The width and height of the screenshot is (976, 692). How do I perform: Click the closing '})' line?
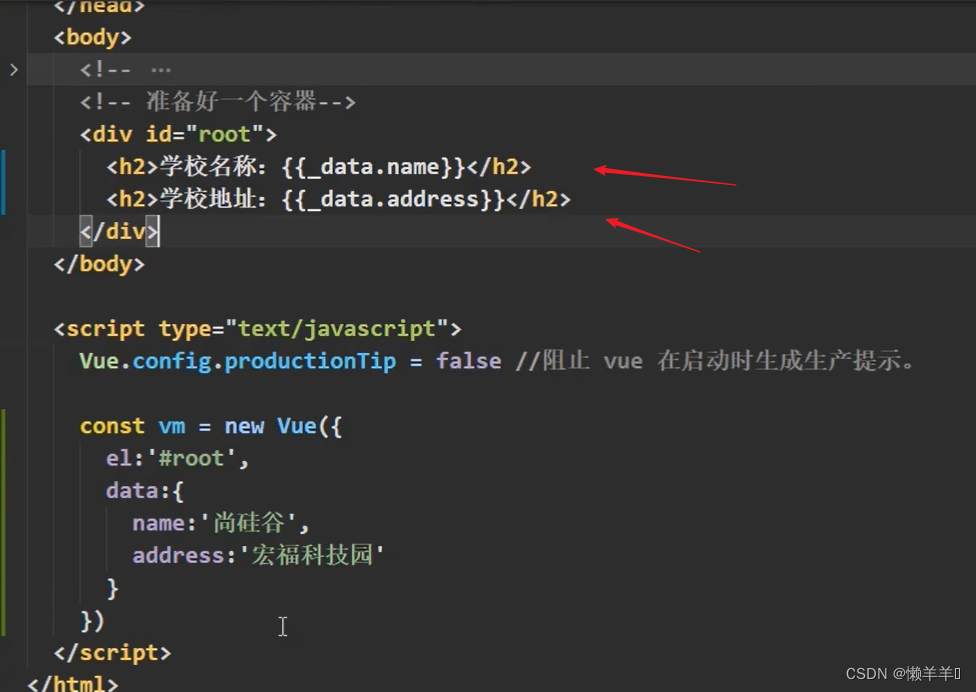[92, 620]
